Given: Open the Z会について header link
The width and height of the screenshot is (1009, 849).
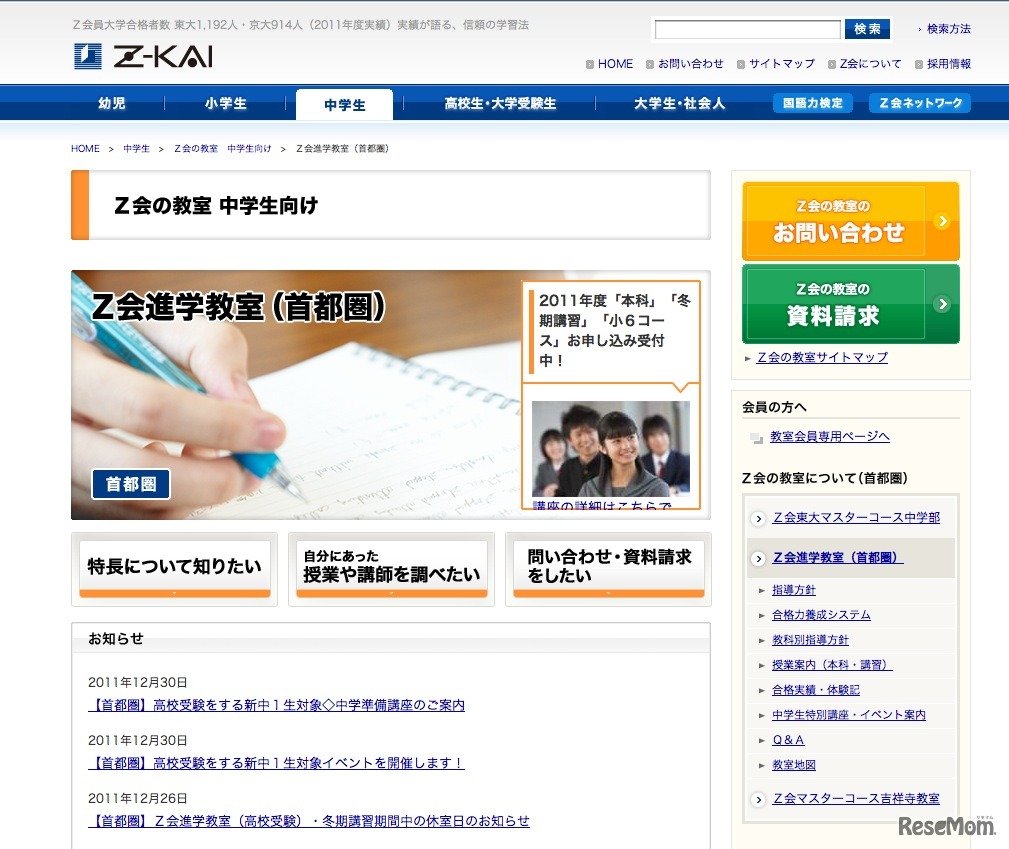Looking at the screenshot, I should (870, 64).
